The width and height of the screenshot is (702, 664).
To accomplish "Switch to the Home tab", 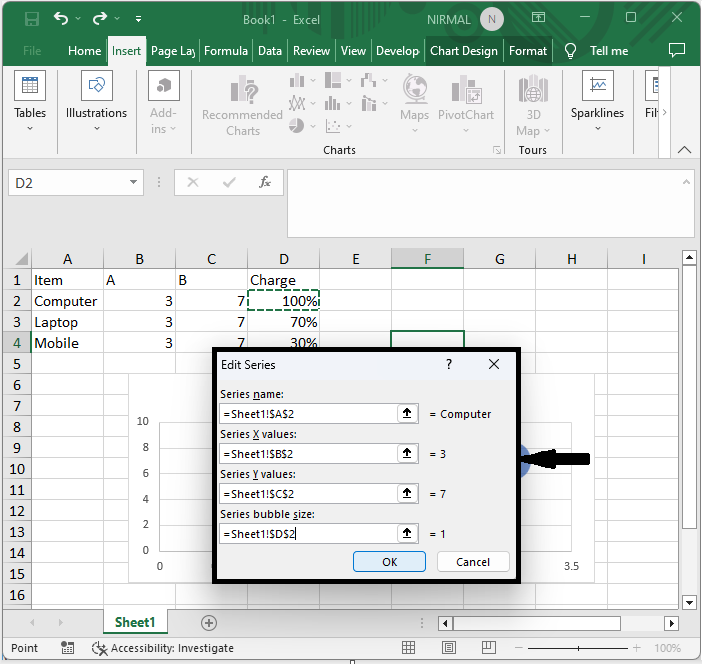I will [85, 51].
